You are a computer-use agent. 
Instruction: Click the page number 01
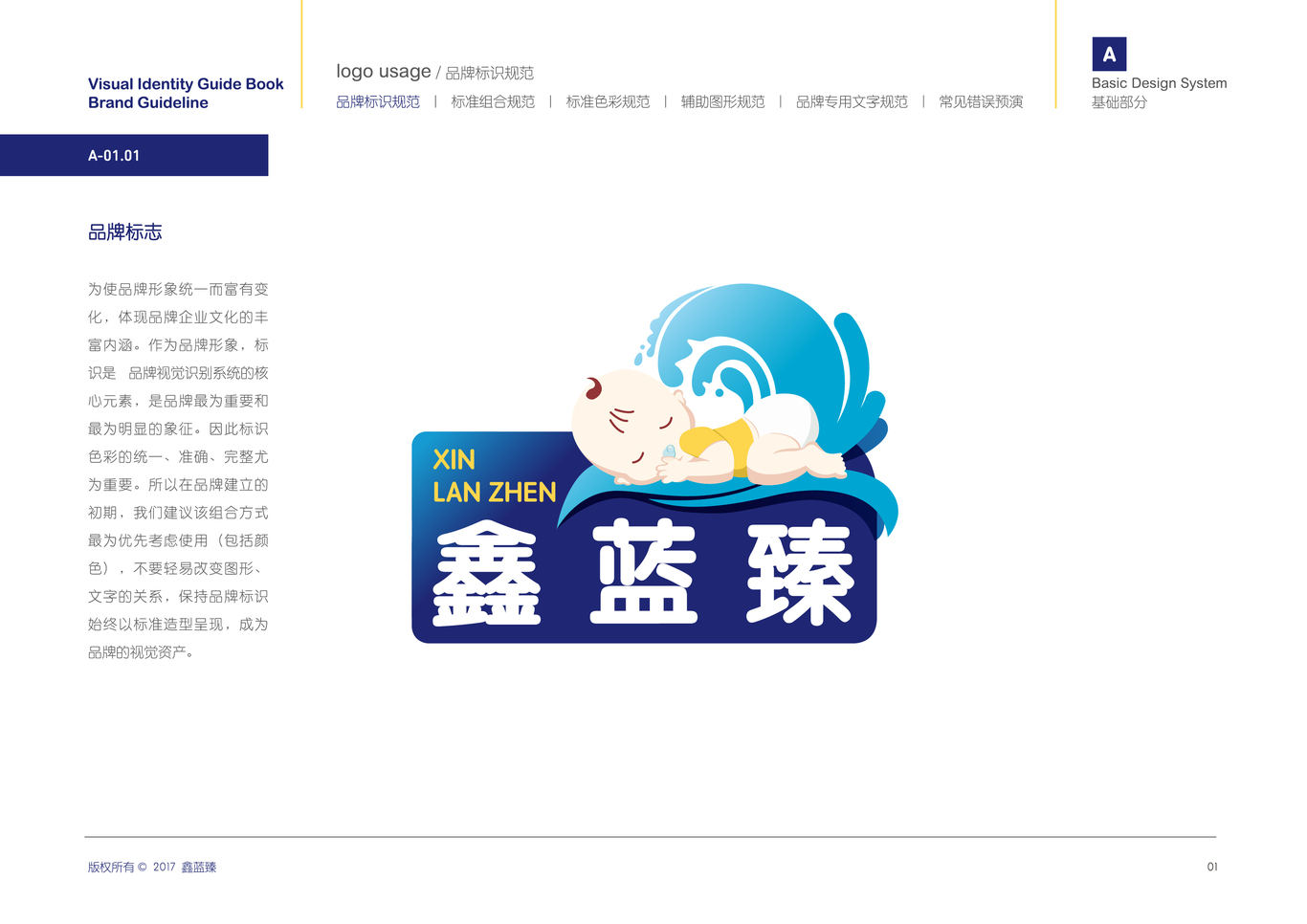point(1212,867)
